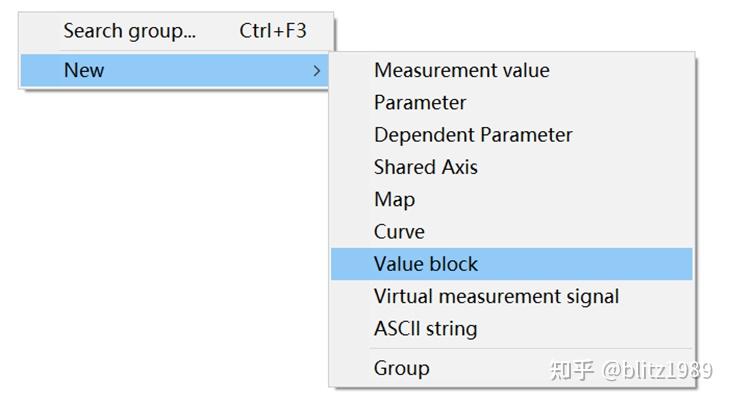
Task: Select Parameter from the New submenu
Action: 420,102
